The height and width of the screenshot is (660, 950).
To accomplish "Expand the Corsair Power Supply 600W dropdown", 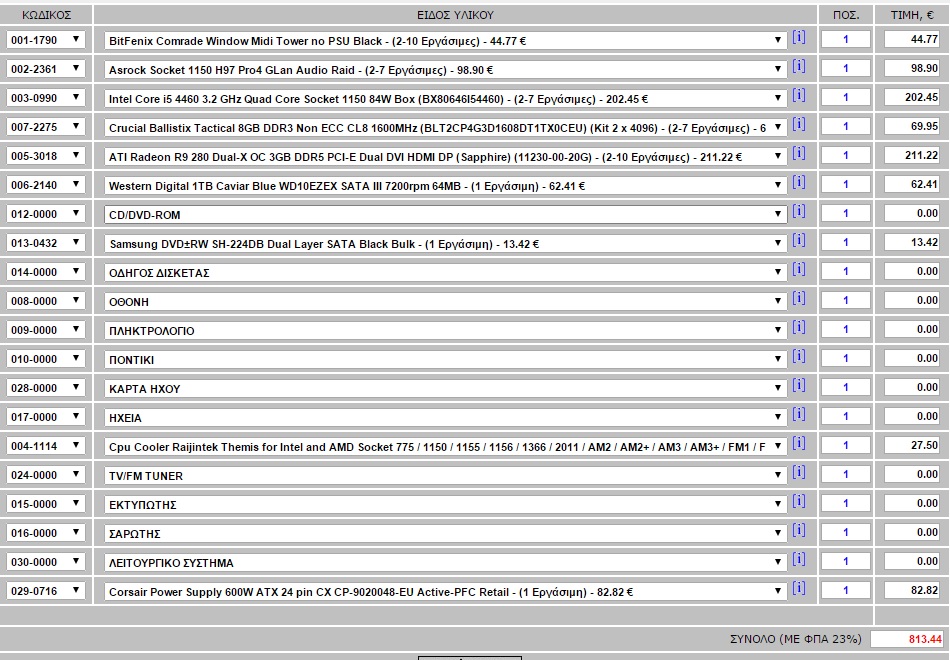I will pos(445,592).
